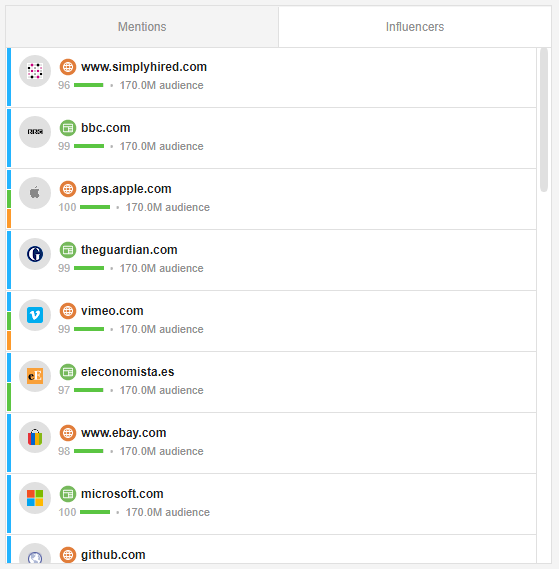Click the Guardian logo avatar
Viewport: 559px width, 569px height.
tap(35, 254)
